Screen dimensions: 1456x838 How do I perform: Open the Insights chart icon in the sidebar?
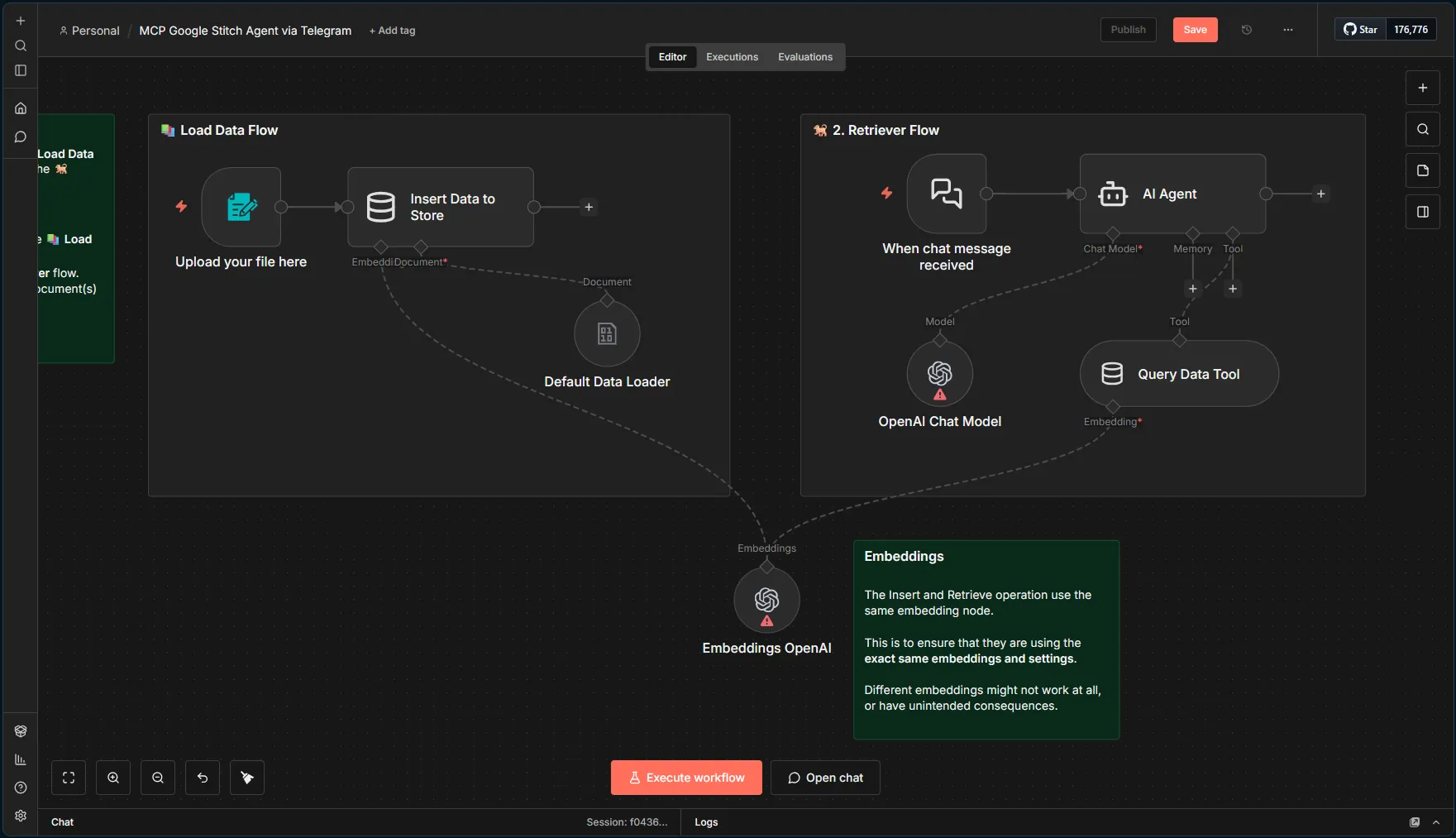(20, 759)
